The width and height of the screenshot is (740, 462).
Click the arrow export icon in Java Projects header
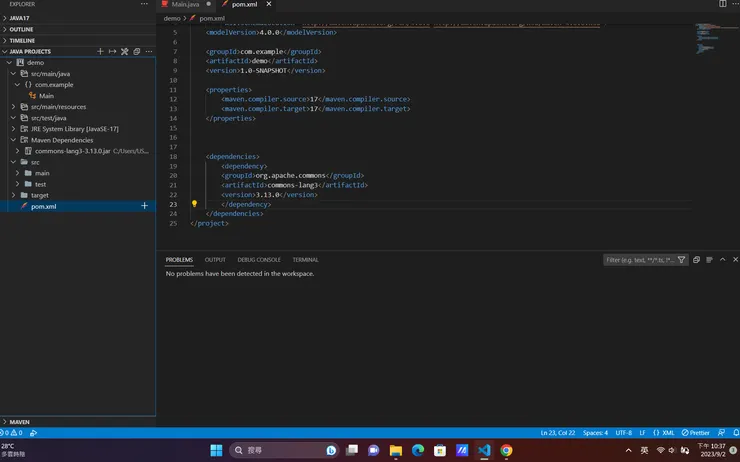(112, 51)
